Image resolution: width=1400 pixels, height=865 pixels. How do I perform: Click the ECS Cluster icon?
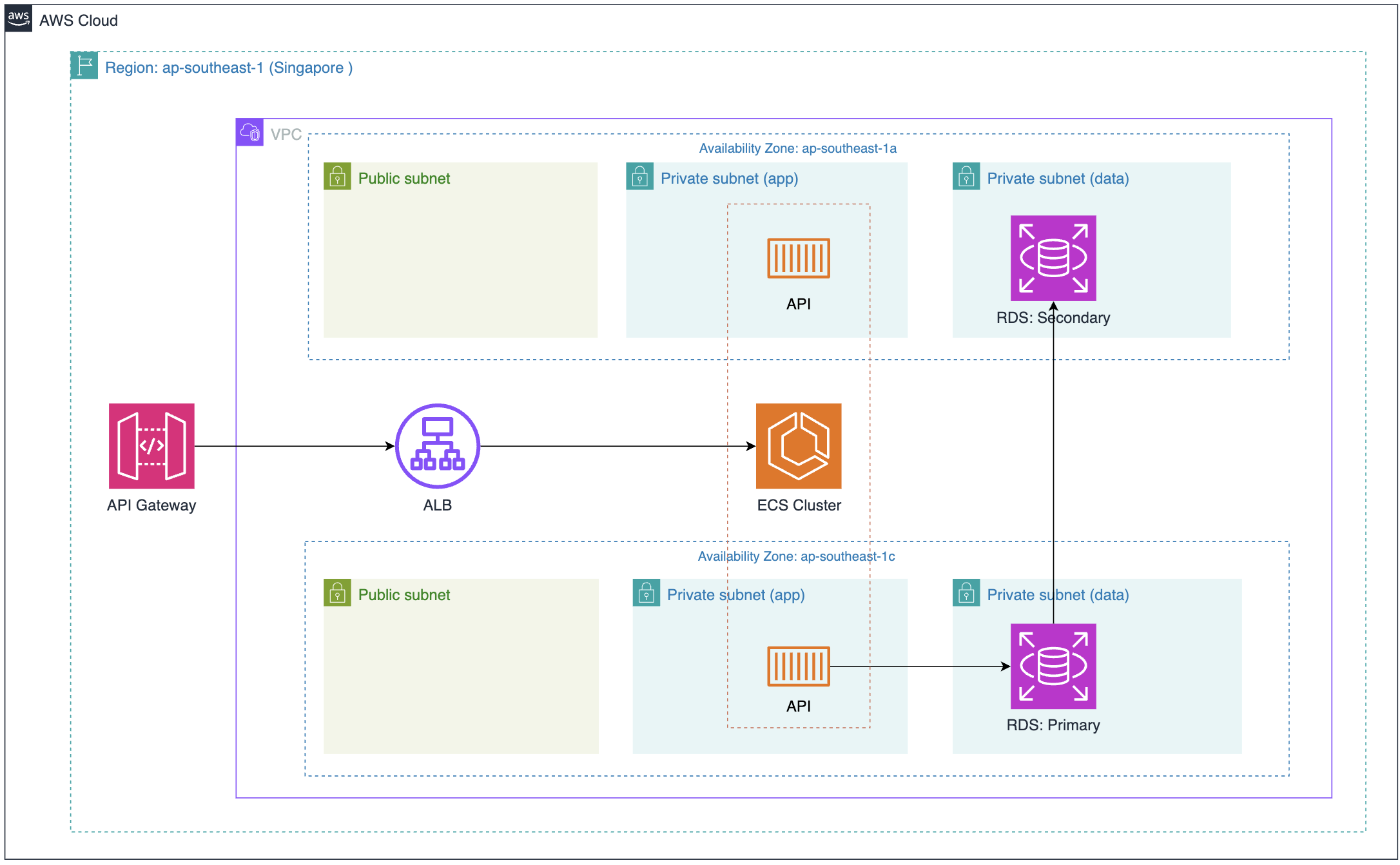799,446
